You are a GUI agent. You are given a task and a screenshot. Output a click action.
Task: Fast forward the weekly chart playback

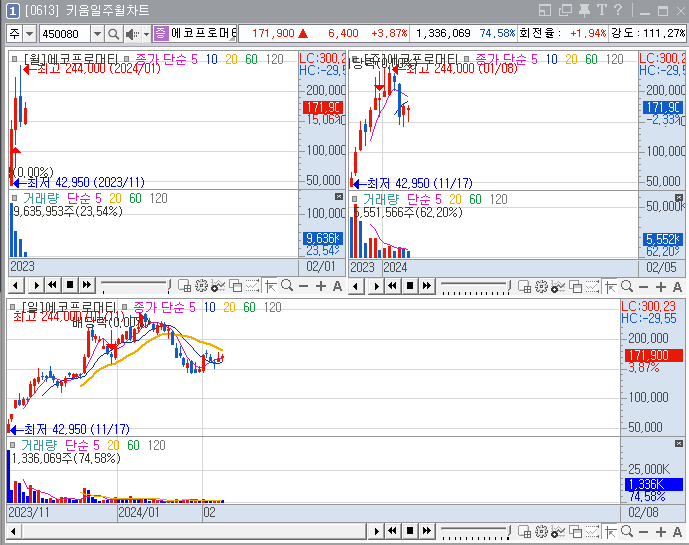427,287
